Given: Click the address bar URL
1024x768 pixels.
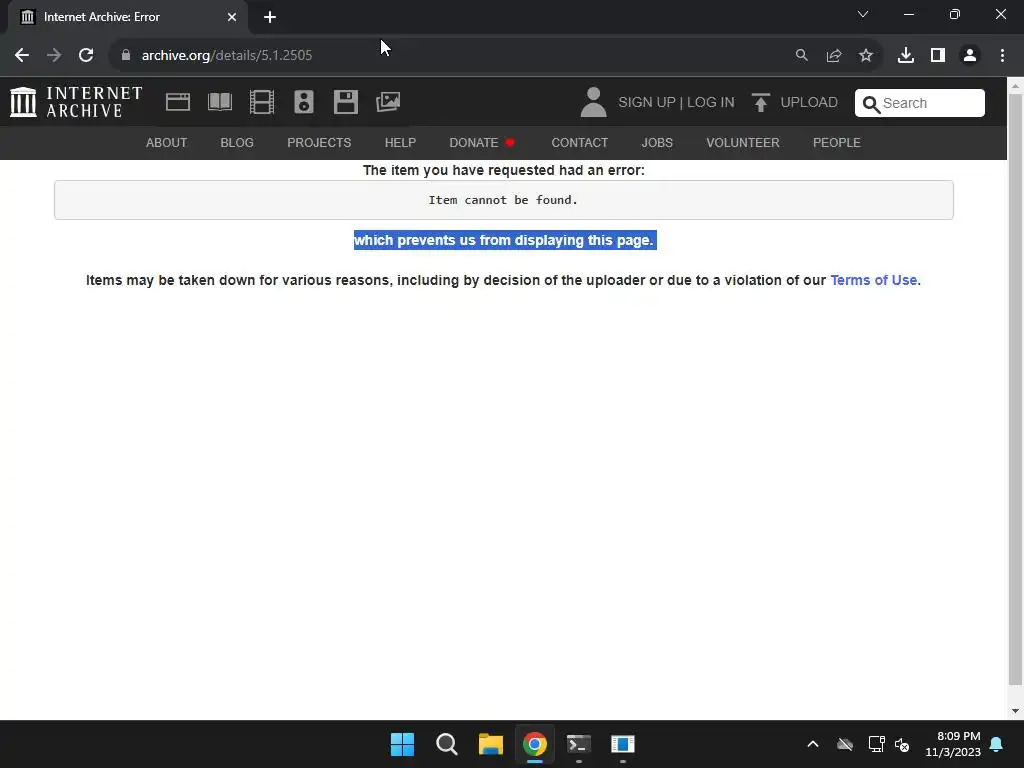Looking at the screenshot, I should pyautogui.click(x=227, y=55).
